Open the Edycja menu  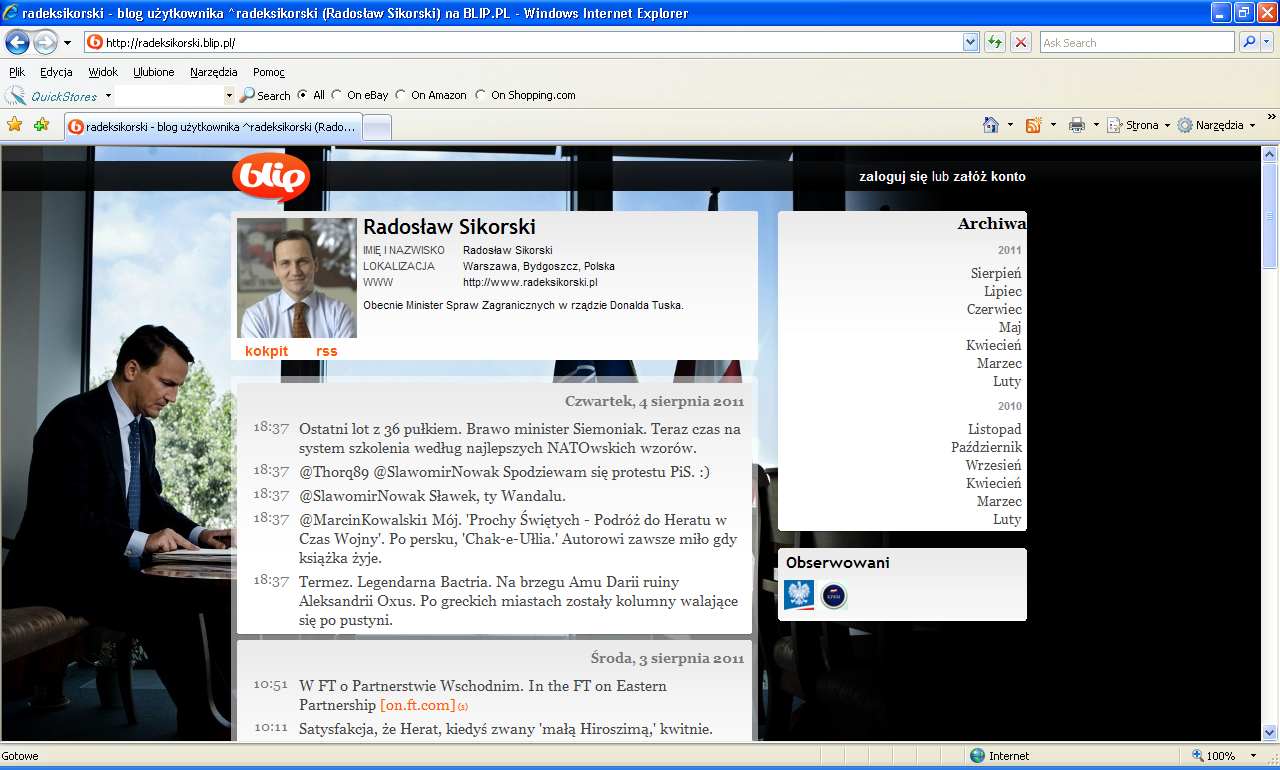(56, 72)
